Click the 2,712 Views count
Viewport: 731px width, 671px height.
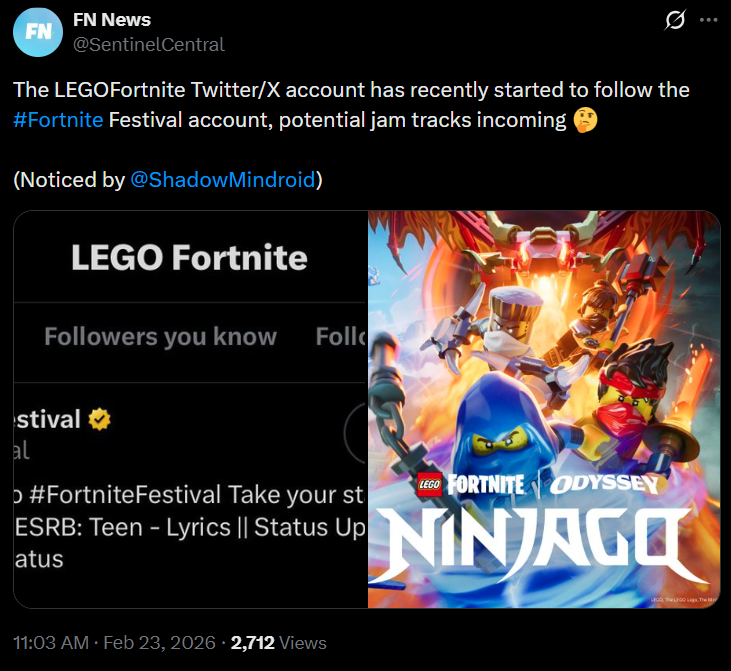pyautogui.click(x=278, y=643)
